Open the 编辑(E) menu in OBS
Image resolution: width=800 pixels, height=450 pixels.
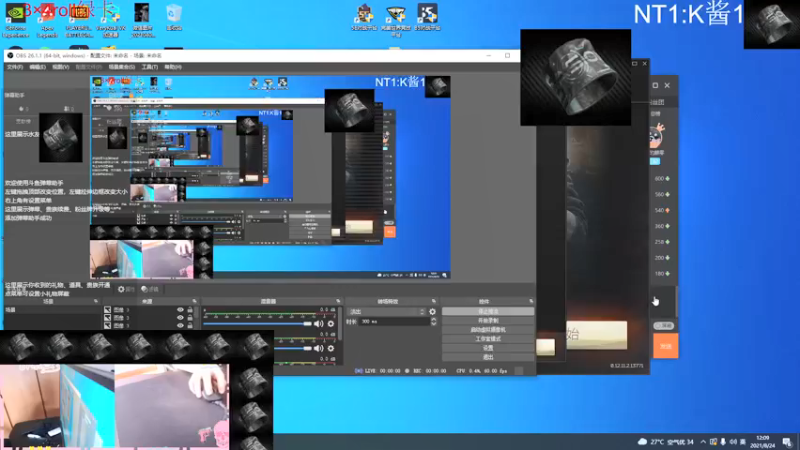tap(37, 67)
